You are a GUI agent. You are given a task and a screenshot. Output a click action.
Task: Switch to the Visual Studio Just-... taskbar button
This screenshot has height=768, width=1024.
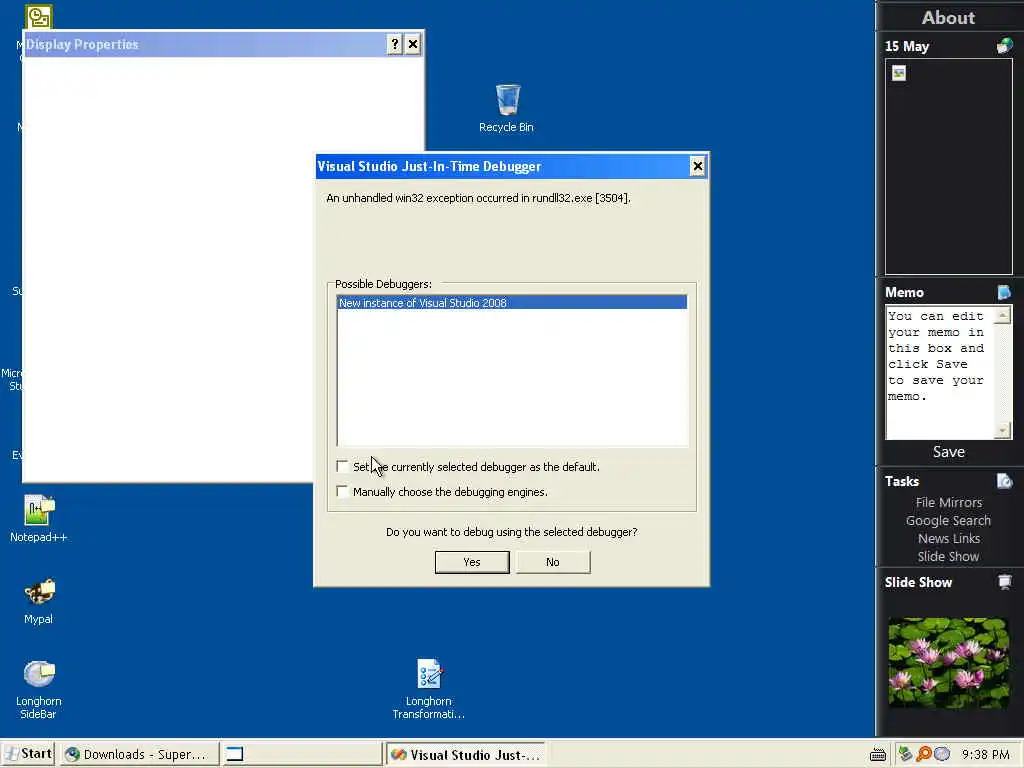[x=466, y=754]
